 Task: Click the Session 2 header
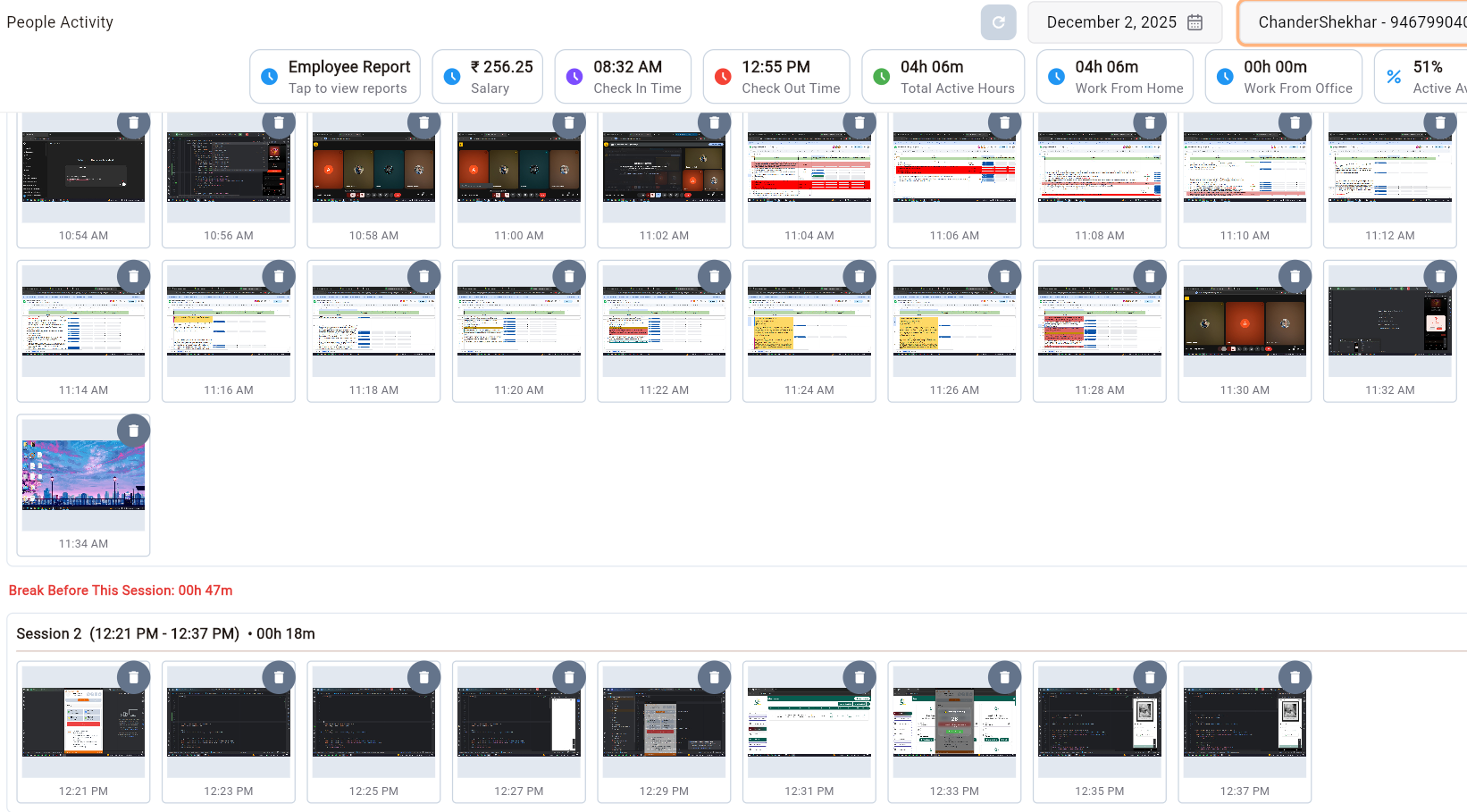(165, 633)
